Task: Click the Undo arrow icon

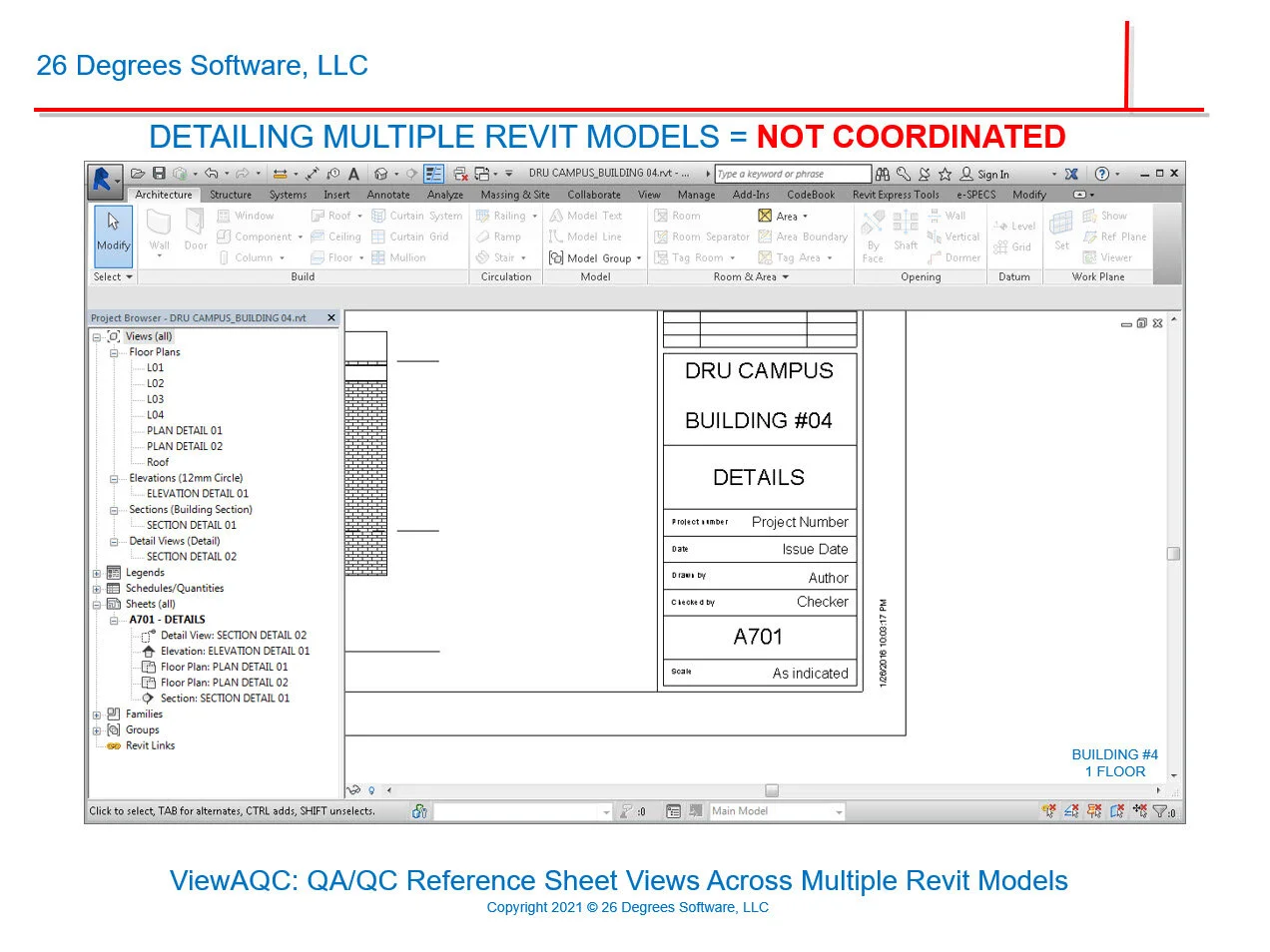Action: point(211,174)
